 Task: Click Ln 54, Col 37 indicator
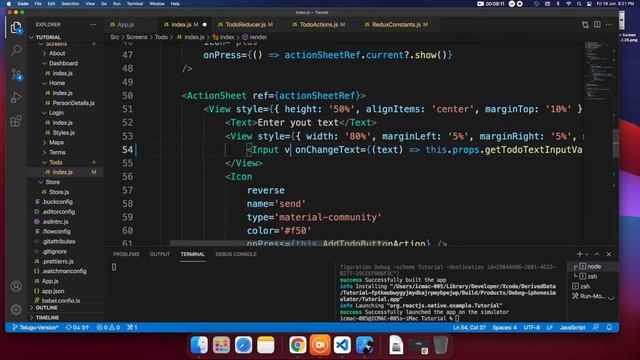coord(469,327)
